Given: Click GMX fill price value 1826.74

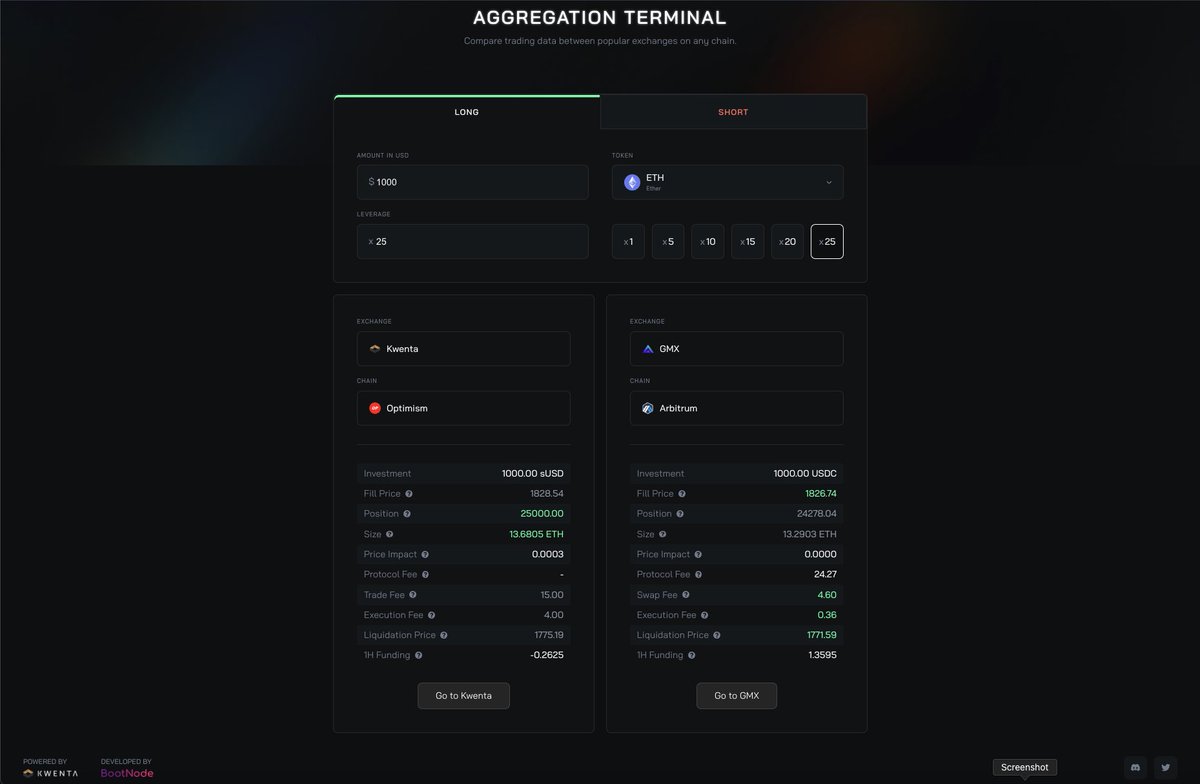Looking at the screenshot, I should pyautogui.click(x=821, y=494).
